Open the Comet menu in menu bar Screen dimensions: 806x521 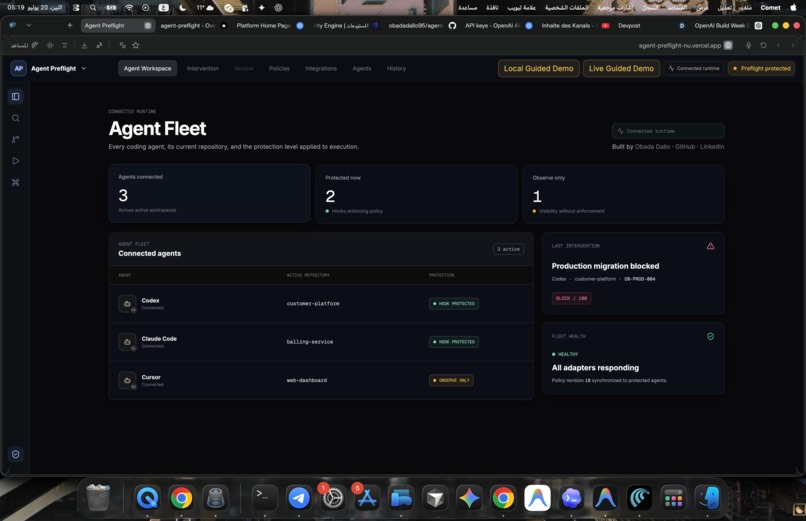click(x=770, y=8)
